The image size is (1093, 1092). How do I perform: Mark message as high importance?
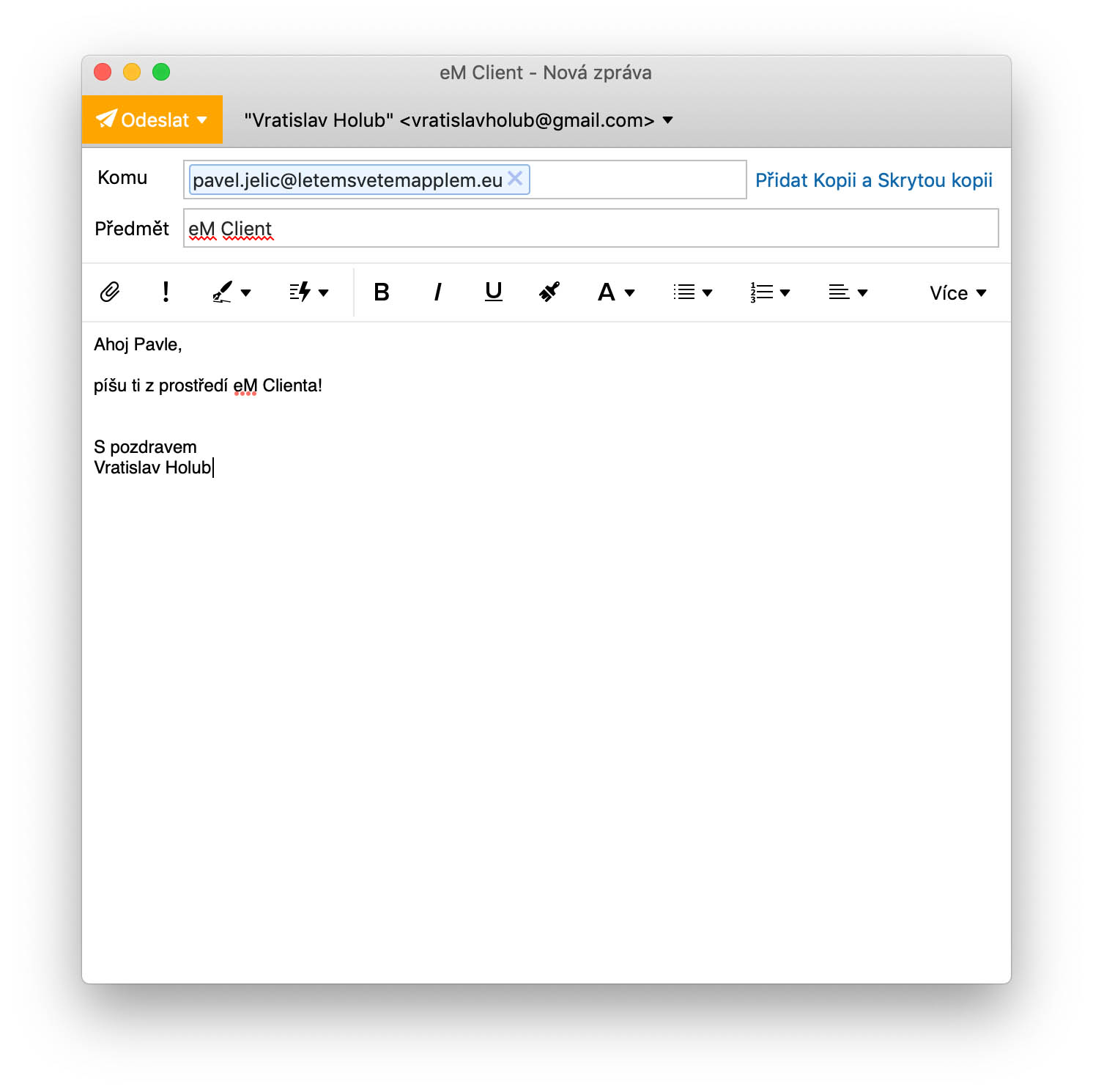pos(166,292)
